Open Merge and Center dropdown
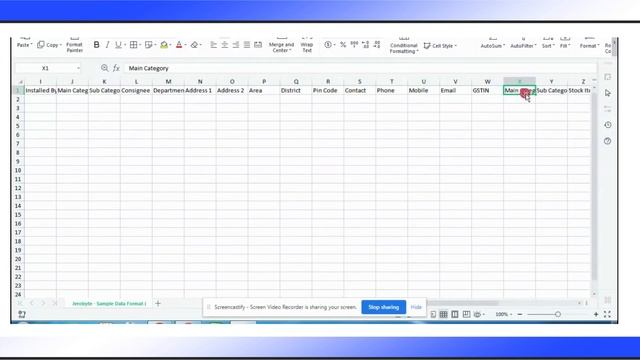The height and width of the screenshot is (360, 640). point(281,47)
